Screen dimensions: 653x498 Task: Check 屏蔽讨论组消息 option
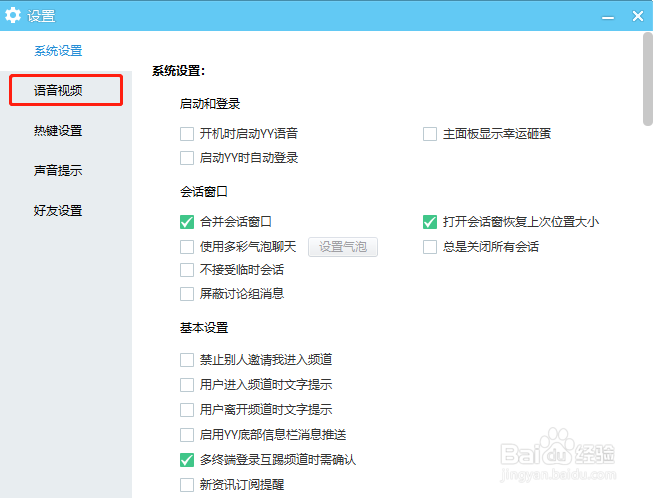187,294
